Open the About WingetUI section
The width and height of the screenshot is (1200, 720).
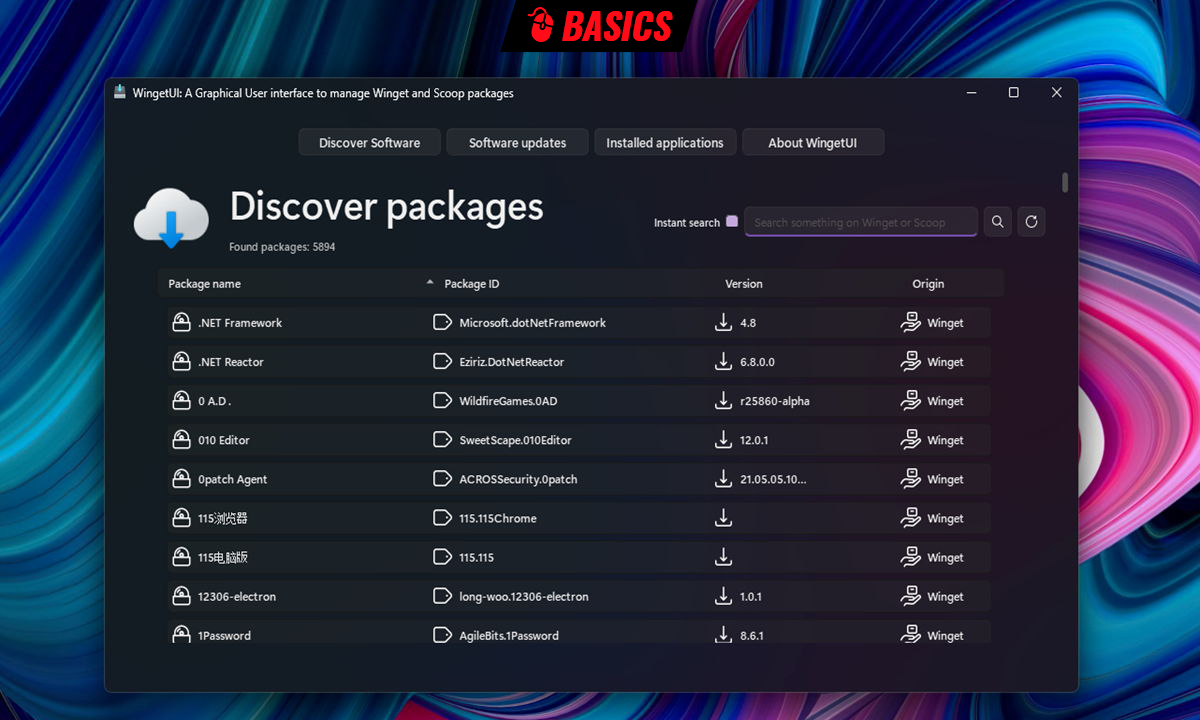(812, 143)
